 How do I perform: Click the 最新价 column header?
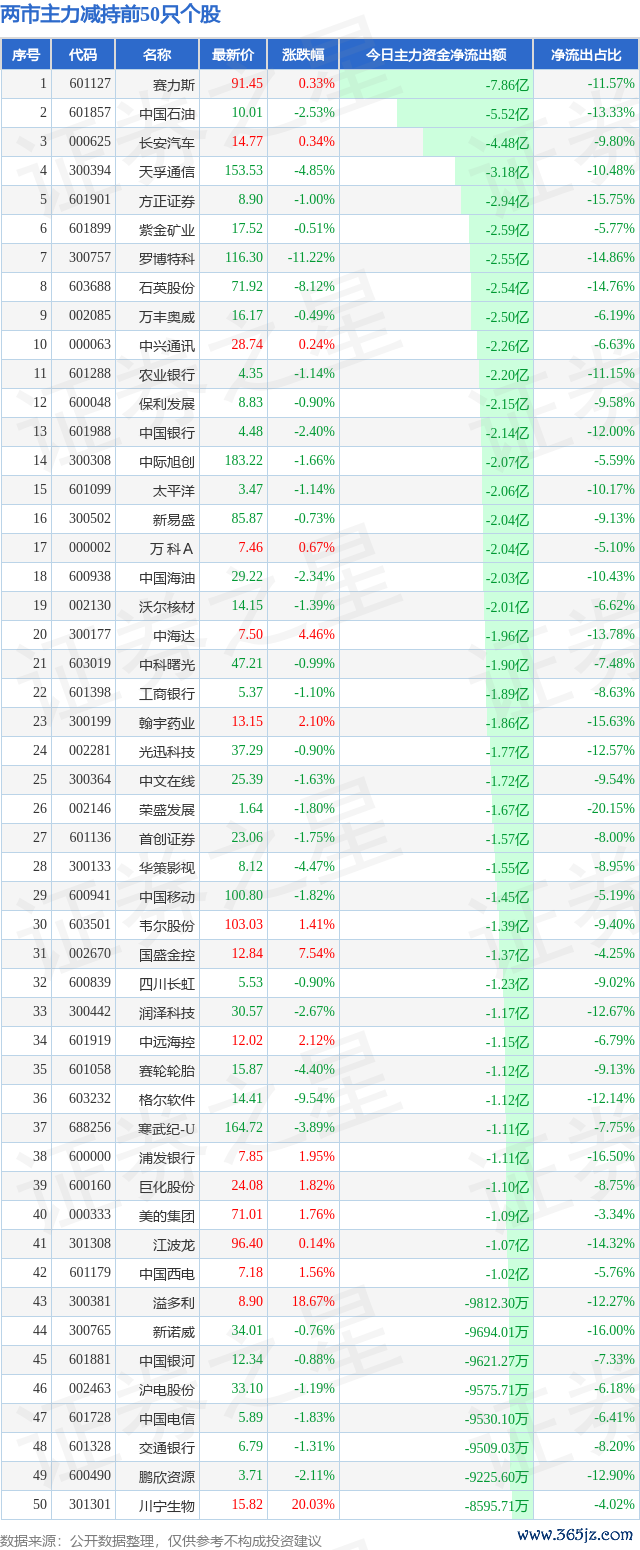coord(233,55)
